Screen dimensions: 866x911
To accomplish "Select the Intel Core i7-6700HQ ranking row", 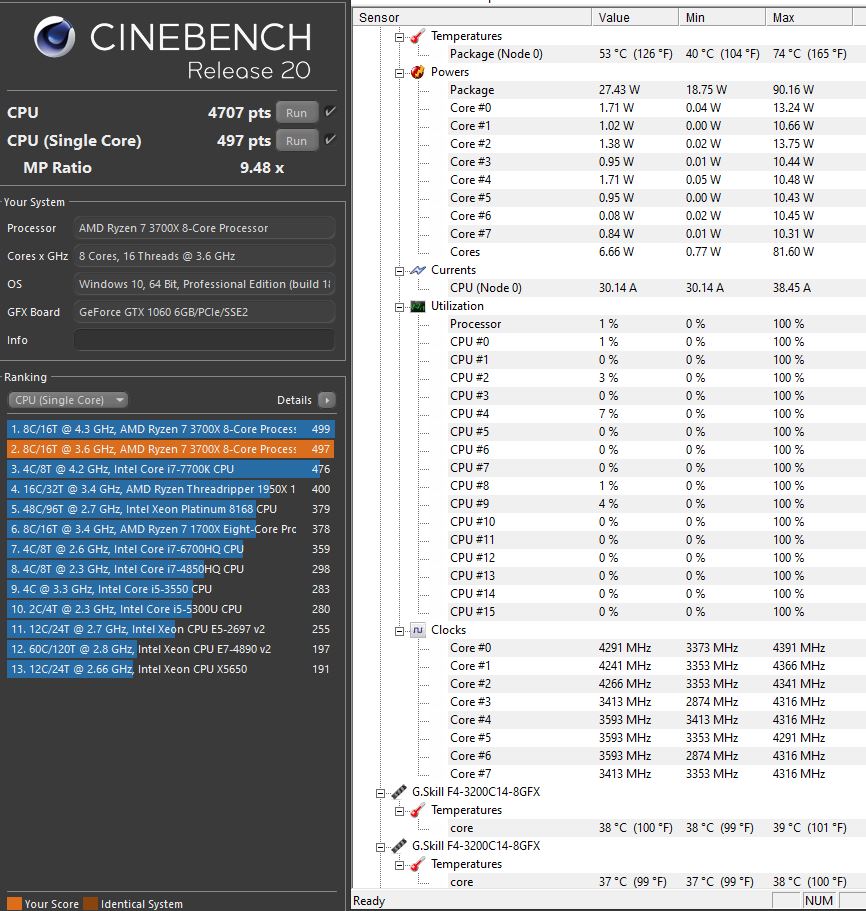I will pos(171,549).
